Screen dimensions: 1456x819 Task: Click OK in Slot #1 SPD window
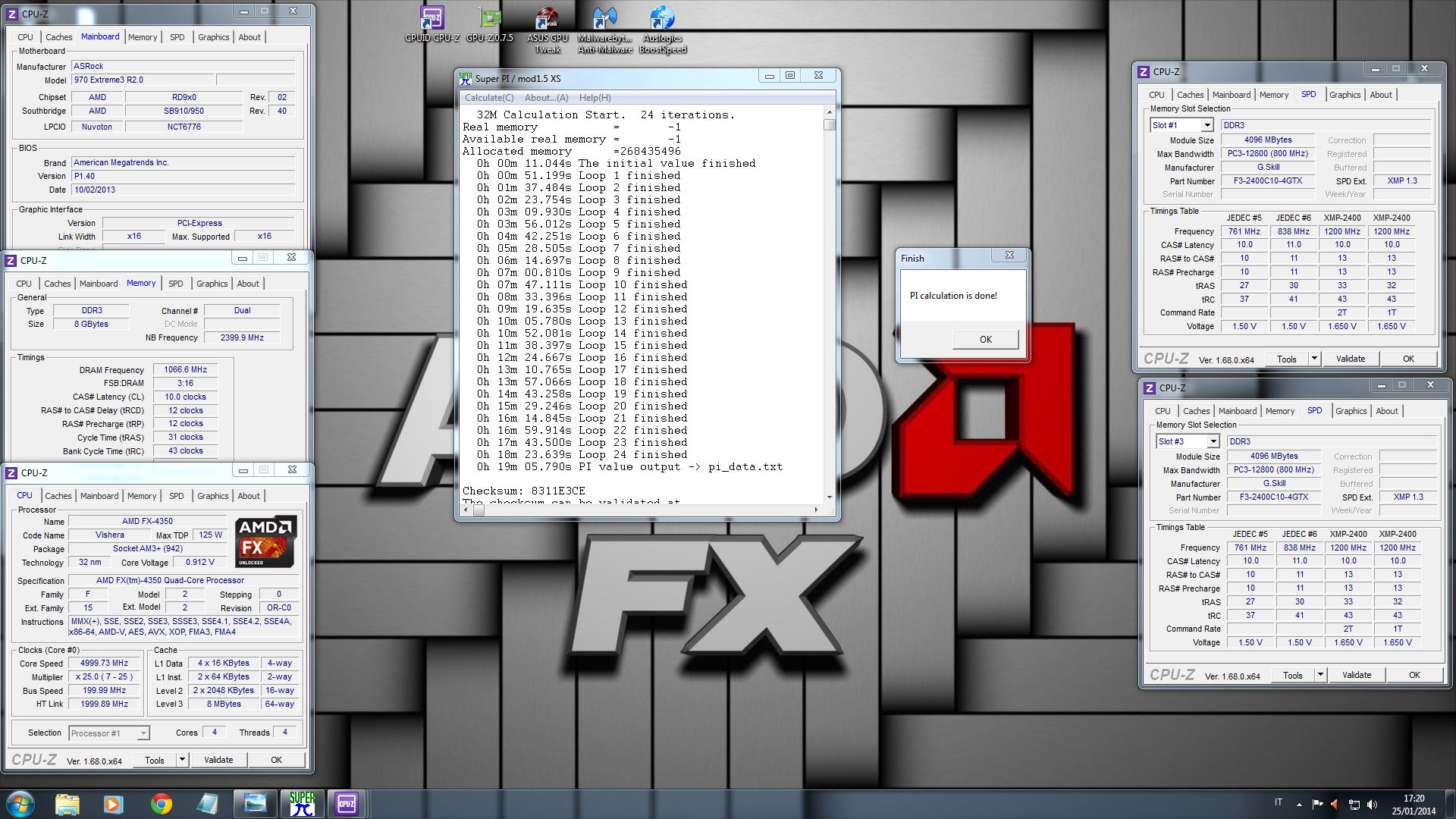(1408, 359)
